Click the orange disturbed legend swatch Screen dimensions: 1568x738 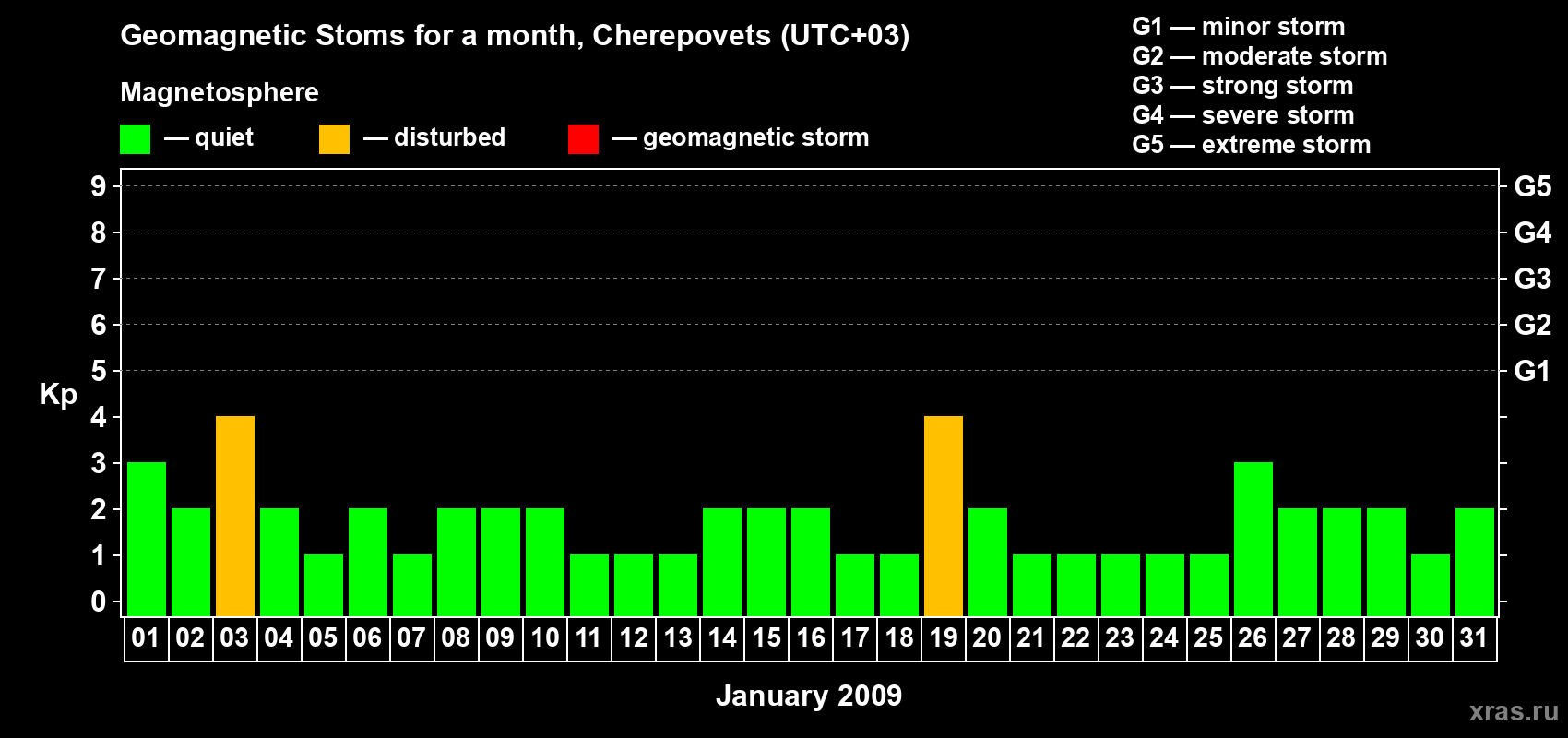pyautogui.click(x=334, y=139)
